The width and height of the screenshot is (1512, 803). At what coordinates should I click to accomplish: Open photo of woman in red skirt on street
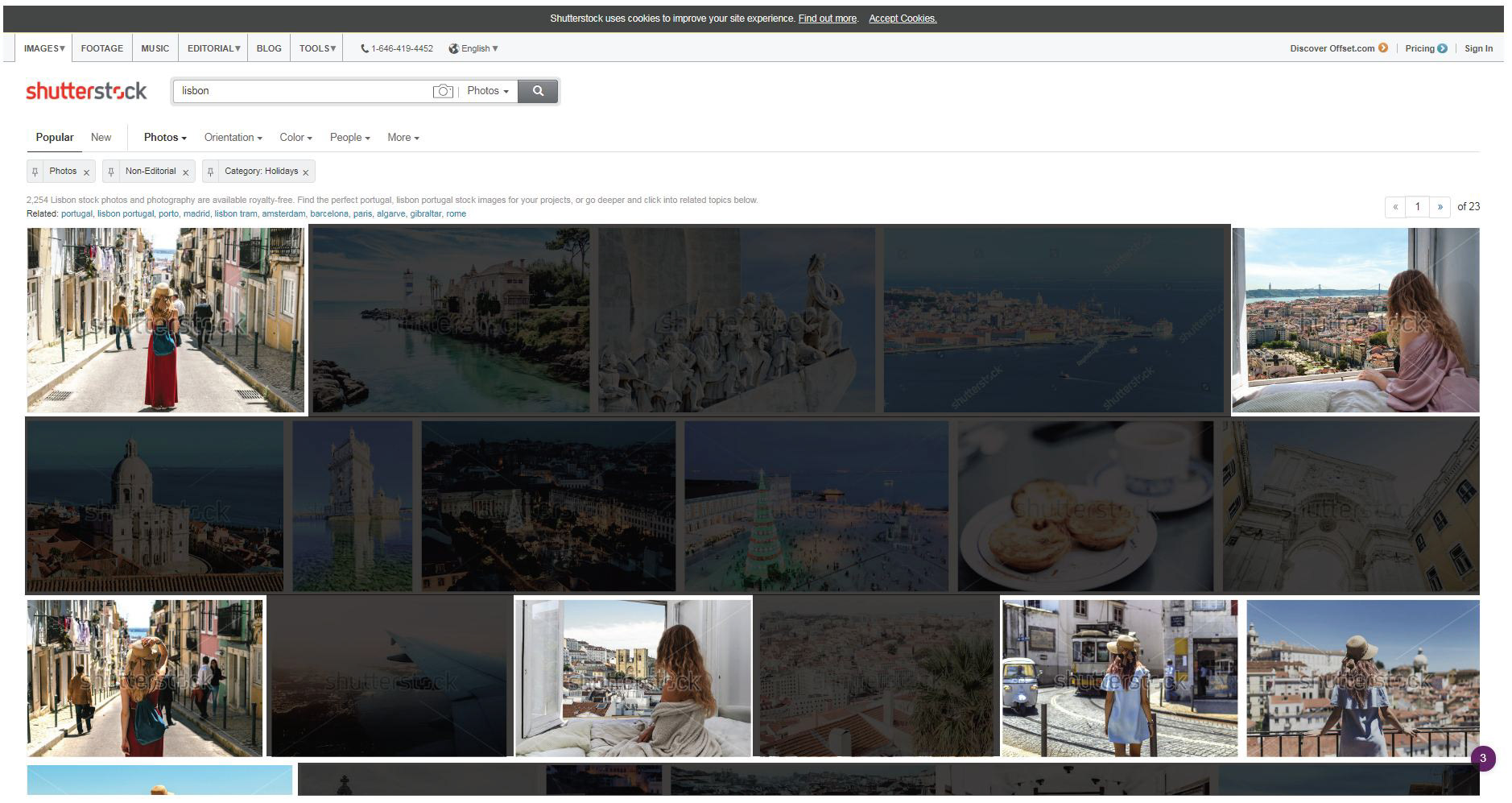(165, 320)
